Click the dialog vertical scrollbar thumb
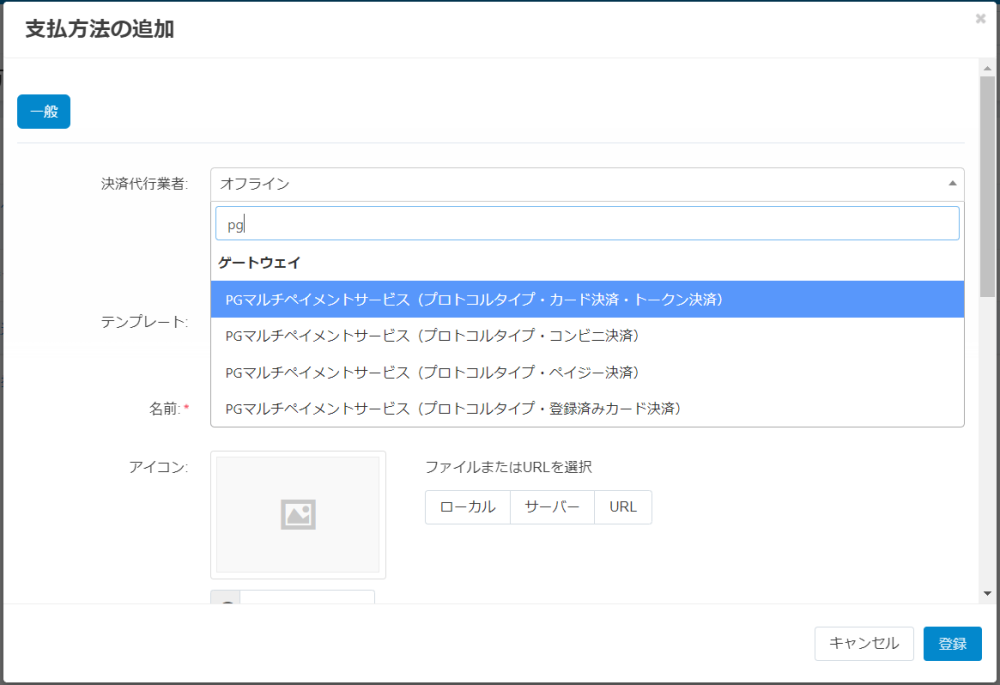1000x685 pixels. pyautogui.click(x=987, y=186)
